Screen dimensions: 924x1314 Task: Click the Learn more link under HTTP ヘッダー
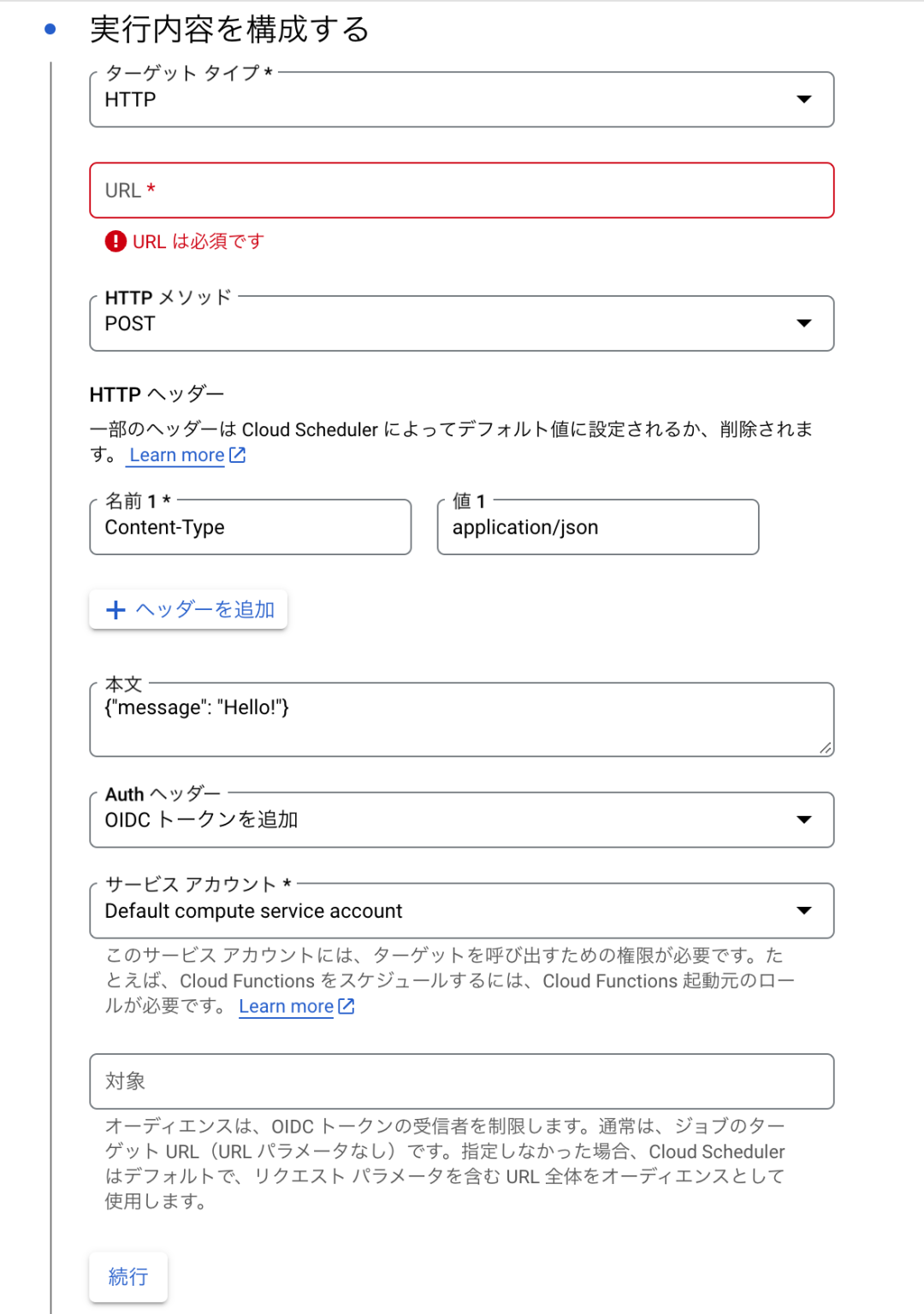[x=175, y=454]
